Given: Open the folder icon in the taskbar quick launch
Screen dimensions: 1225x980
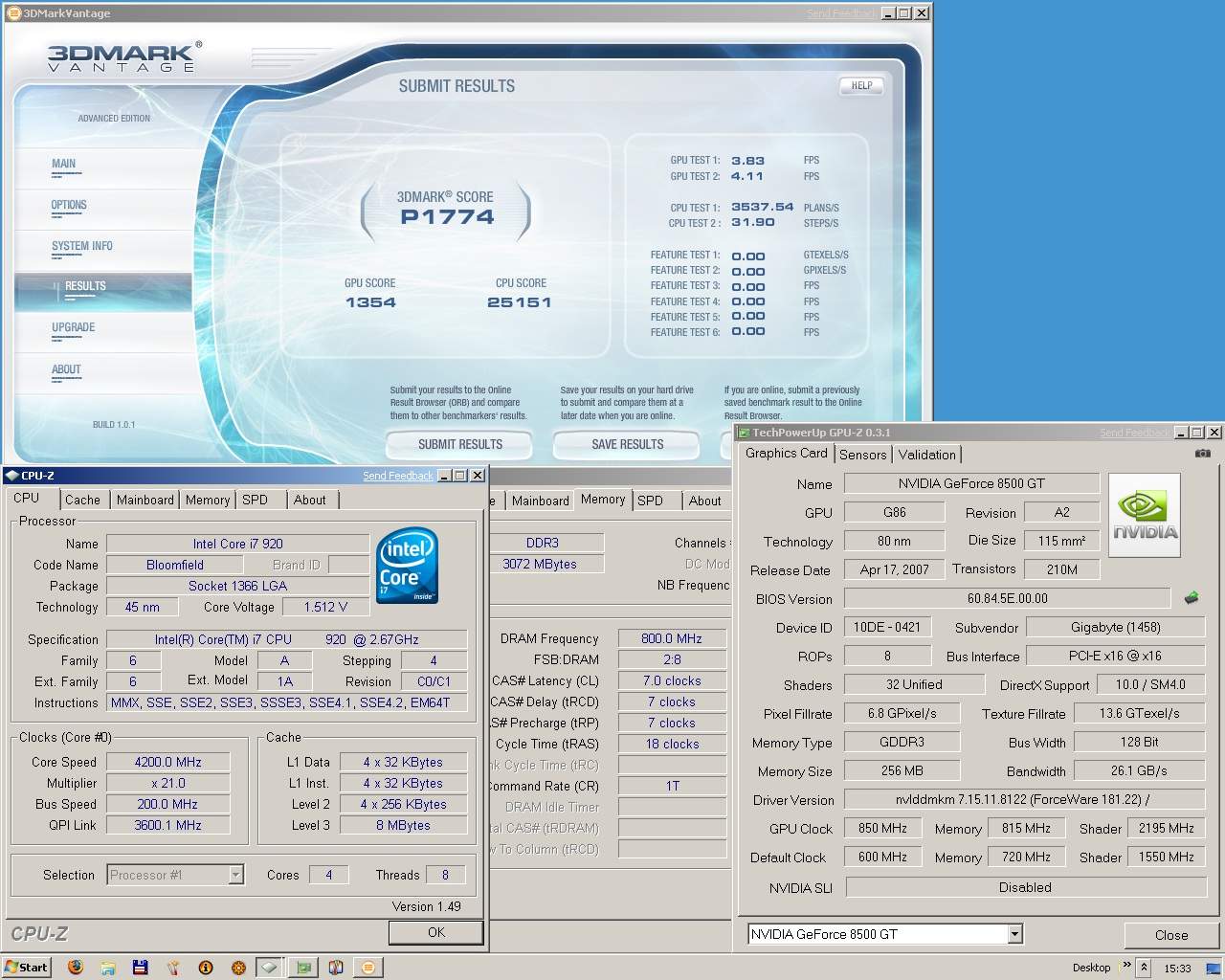Looking at the screenshot, I should tap(108, 968).
